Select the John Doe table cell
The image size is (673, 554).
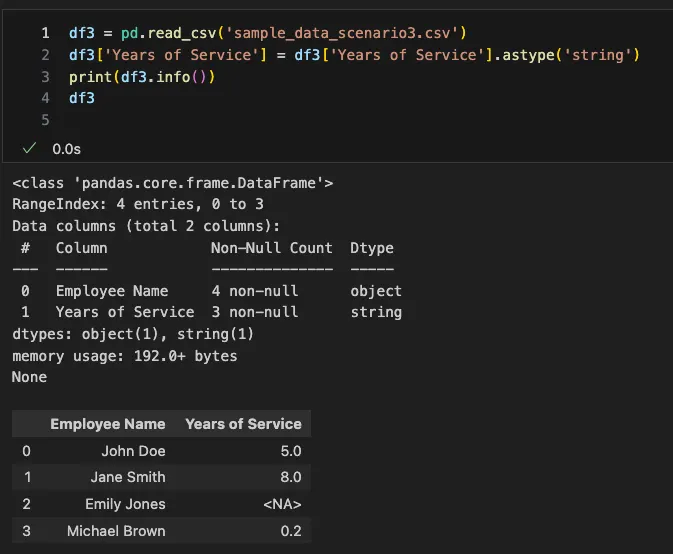[133, 451]
